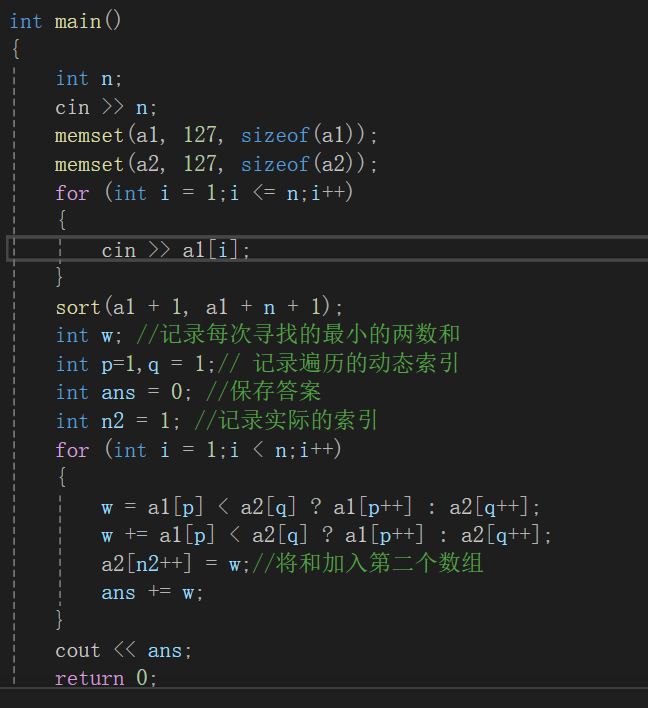Click the 'cout << ans;' output statement
648x708 pixels.
[x=124, y=651]
